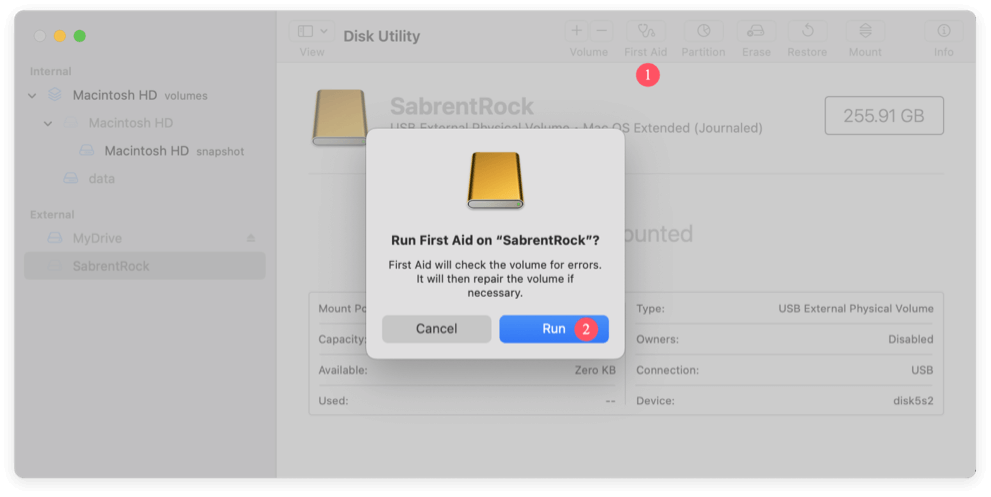Click the Run First Aid dialog heading
Screen dimensions: 991x497
click(495, 240)
